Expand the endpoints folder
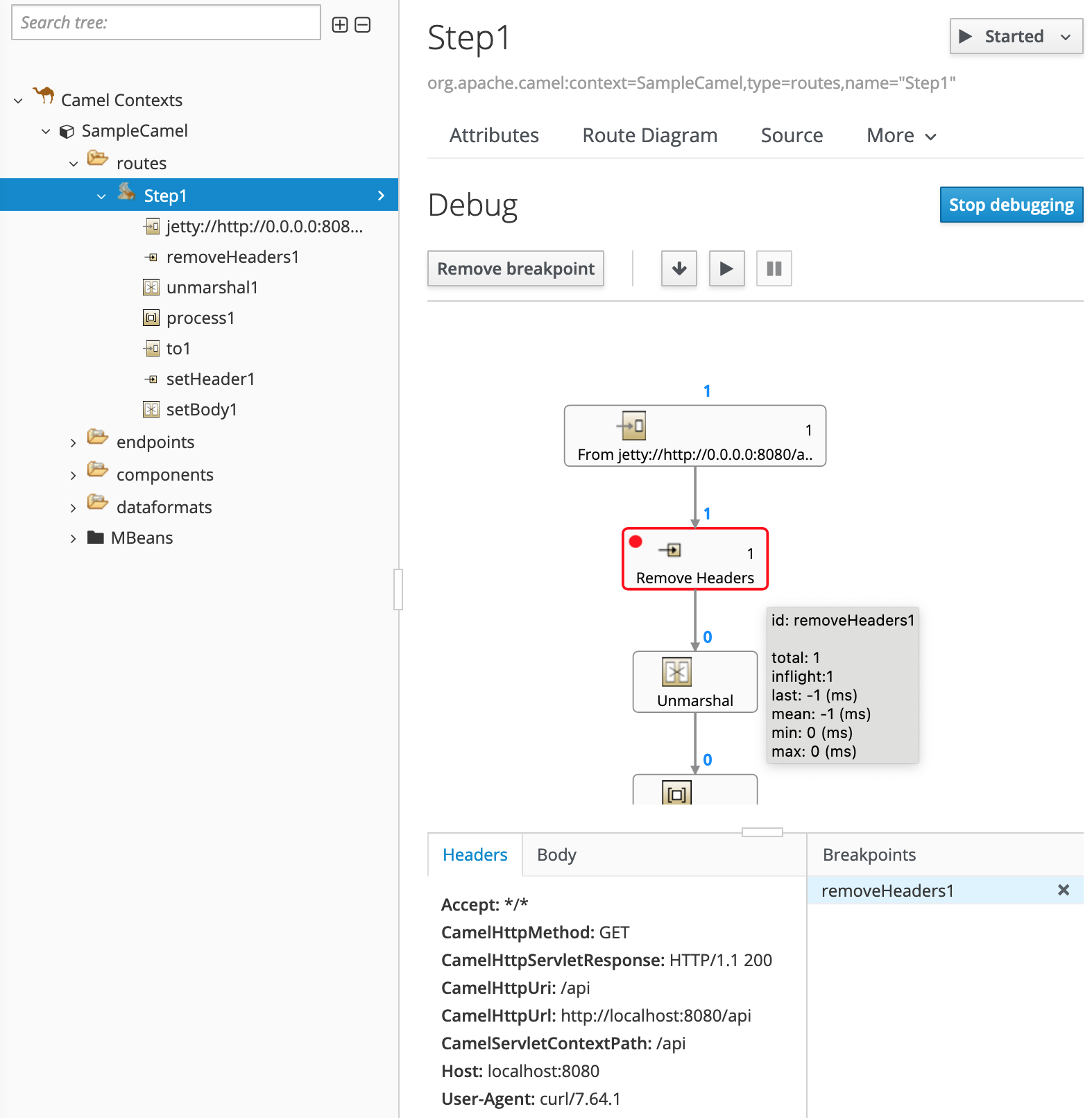This screenshot has width=1092, height=1118. point(73,443)
